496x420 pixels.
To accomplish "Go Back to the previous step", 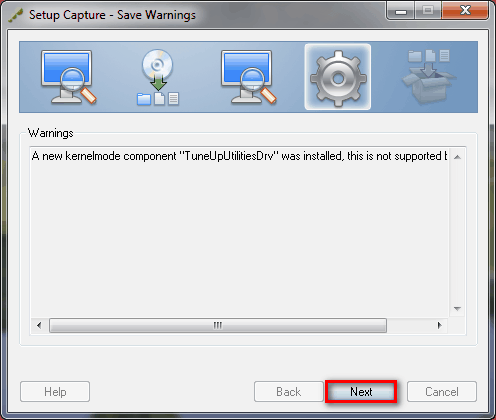I will pos(289,392).
